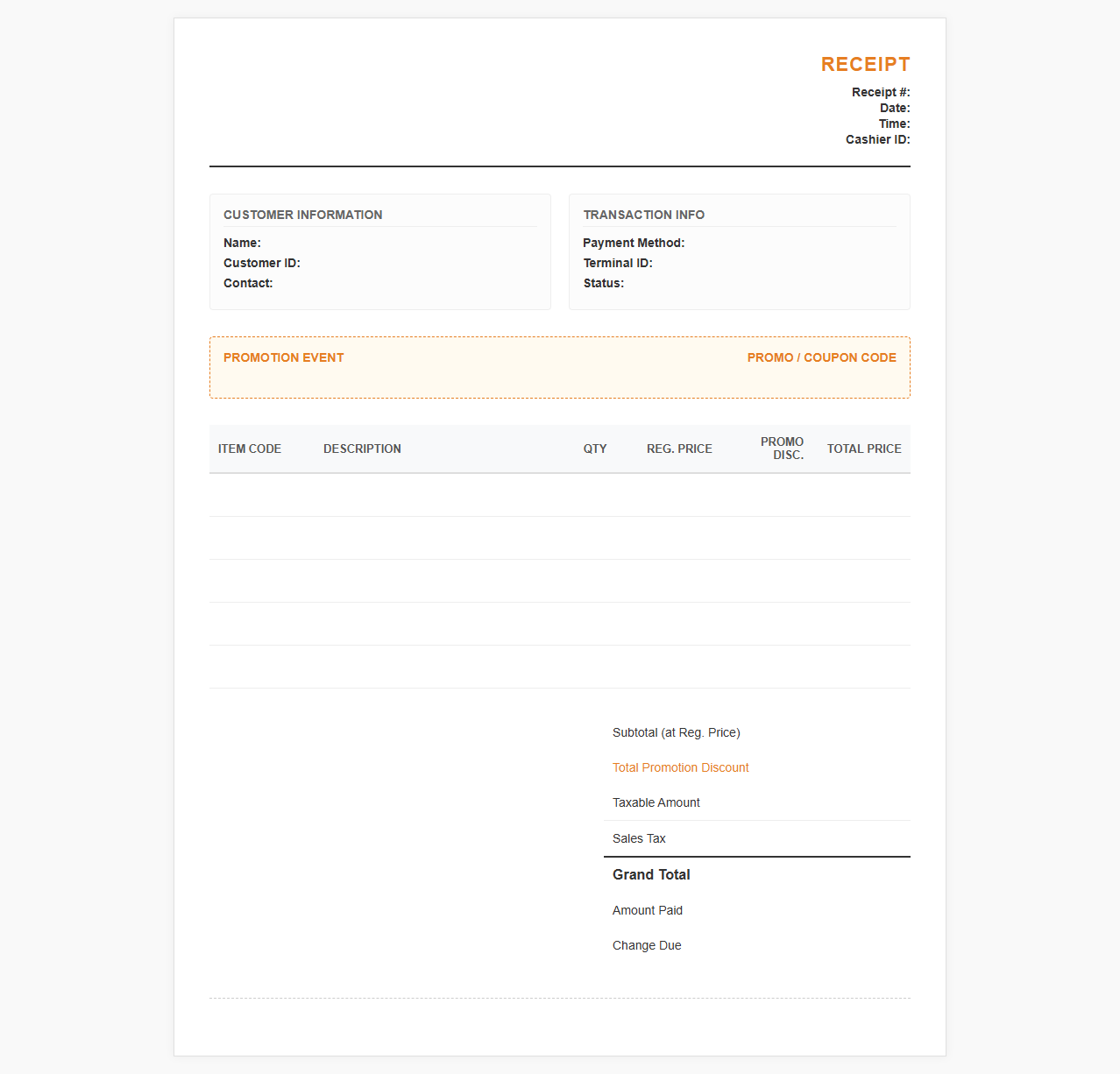
Task: Click the 'Change Due' line
Action: [x=757, y=945]
